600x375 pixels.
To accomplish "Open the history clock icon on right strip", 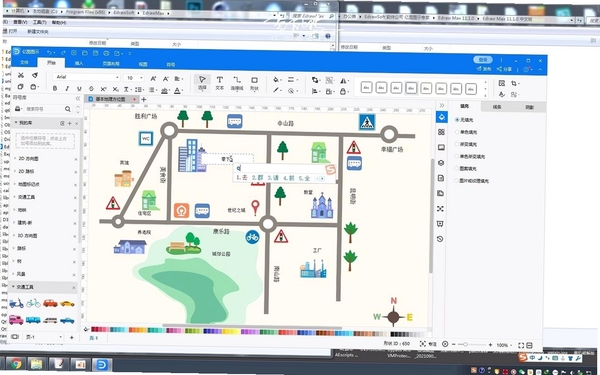I will 440,239.
